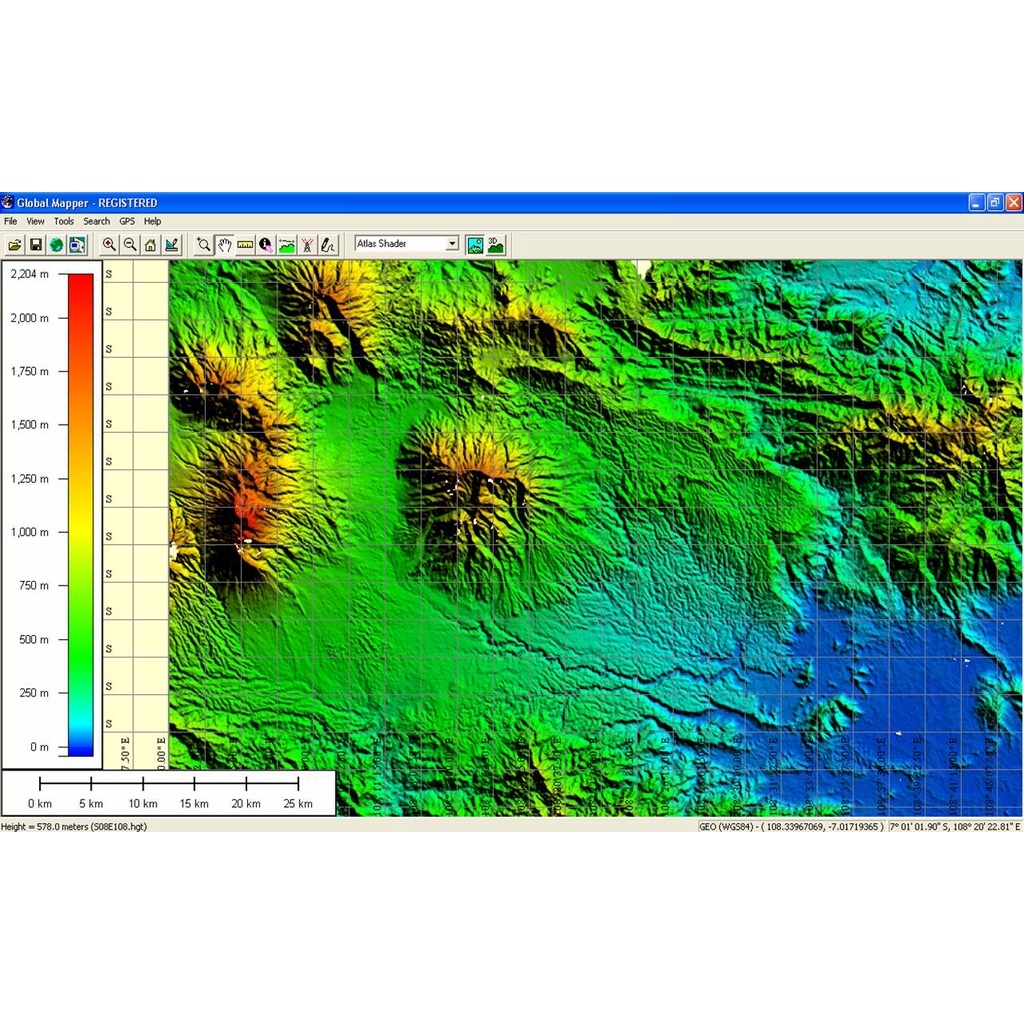This screenshot has height=1024, width=1024.
Task: Select the Path Profile tool
Action: [x=287, y=245]
